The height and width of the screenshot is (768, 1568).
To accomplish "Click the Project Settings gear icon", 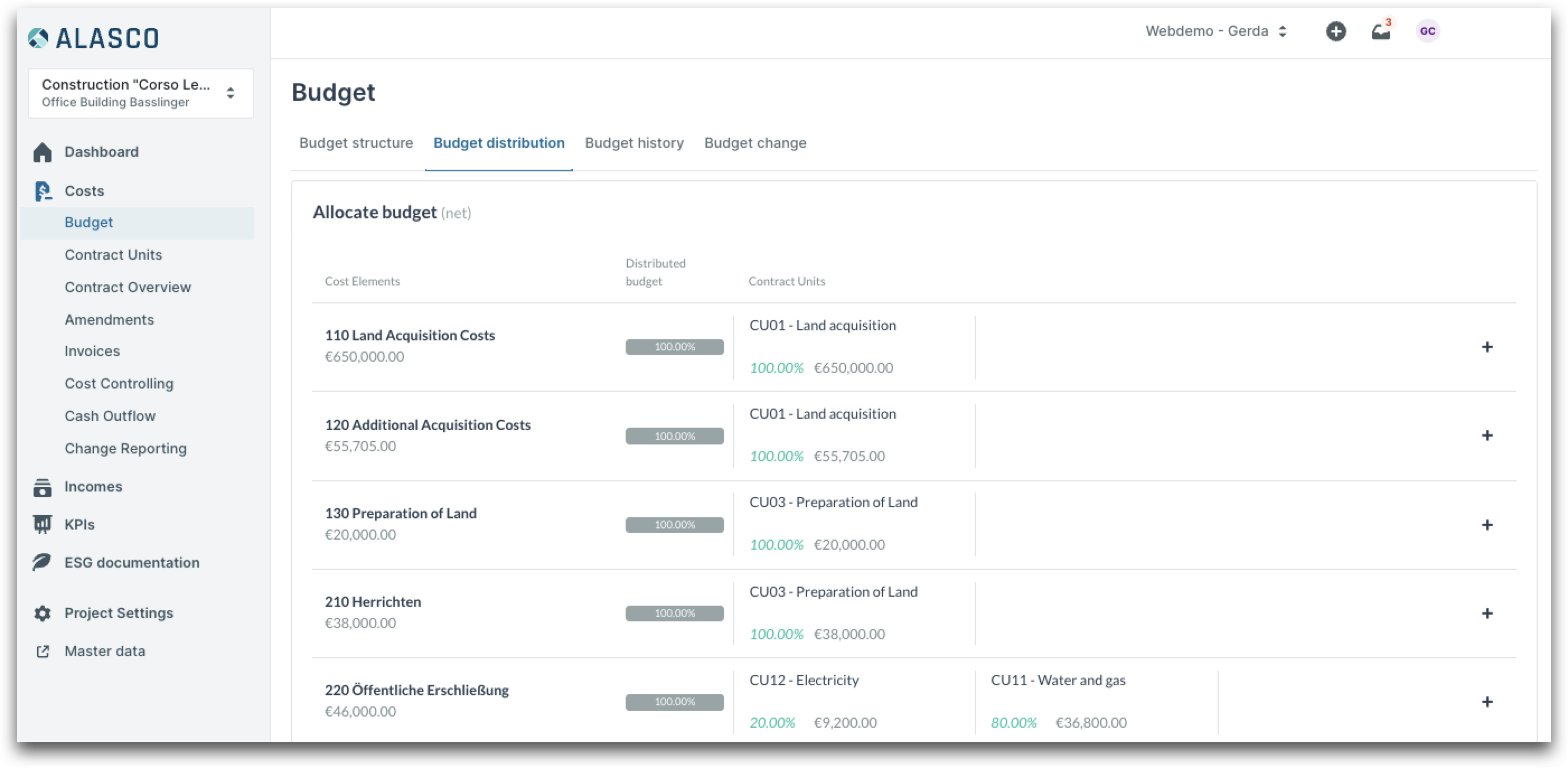I will [42, 614].
